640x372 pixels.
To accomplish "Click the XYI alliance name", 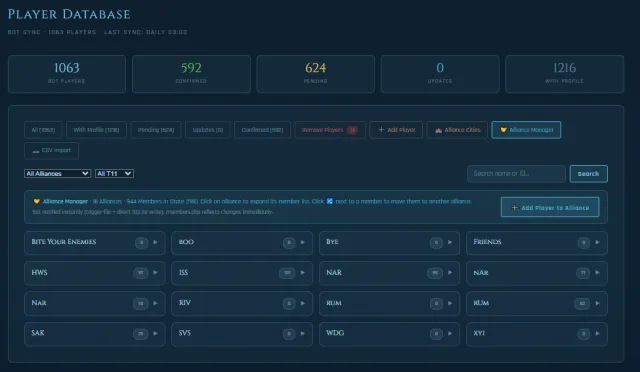I will [x=479, y=333].
